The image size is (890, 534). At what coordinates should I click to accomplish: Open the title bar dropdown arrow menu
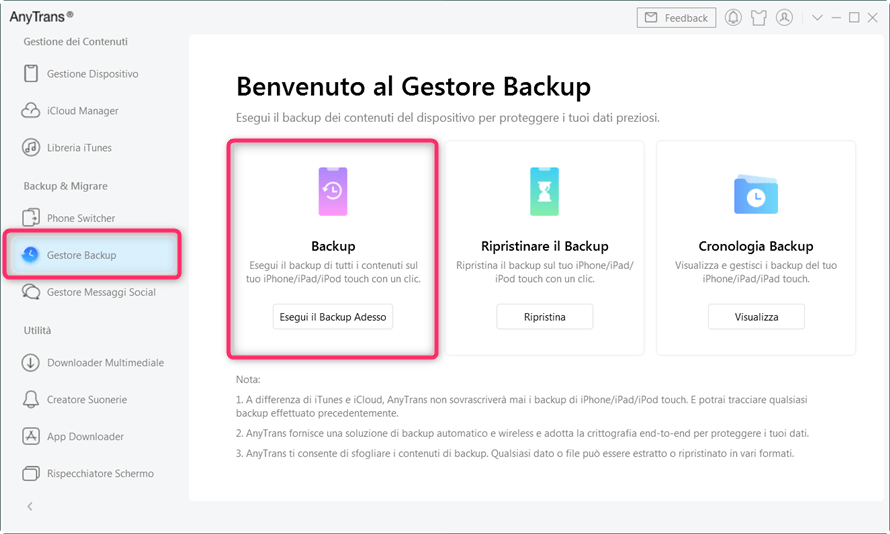pyautogui.click(x=817, y=18)
